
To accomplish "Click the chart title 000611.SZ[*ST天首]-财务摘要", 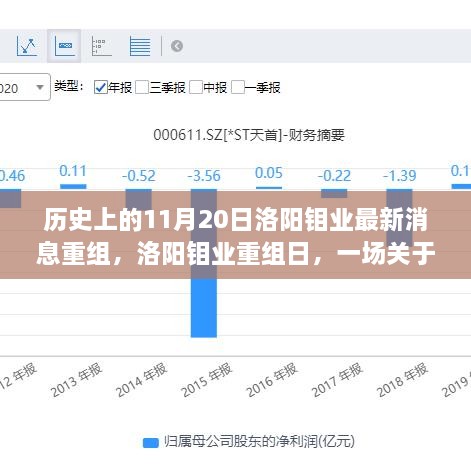I will tap(249, 135).
